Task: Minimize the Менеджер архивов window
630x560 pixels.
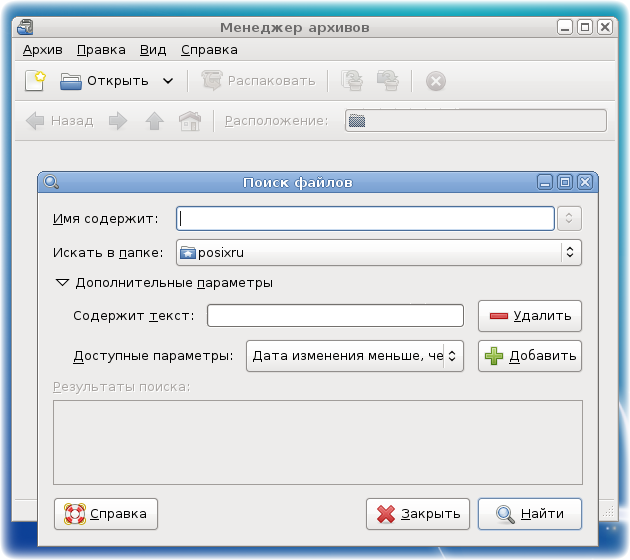Action: coord(565,27)
